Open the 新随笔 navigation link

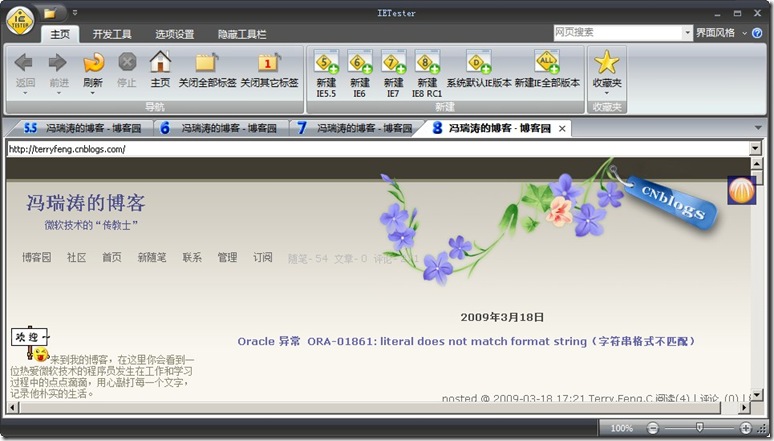[152, 257]
